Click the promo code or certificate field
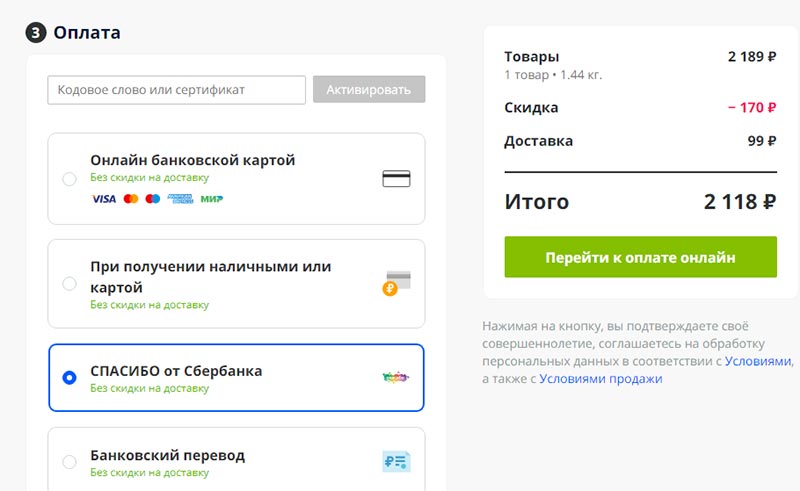 click(x=176, y=90)
